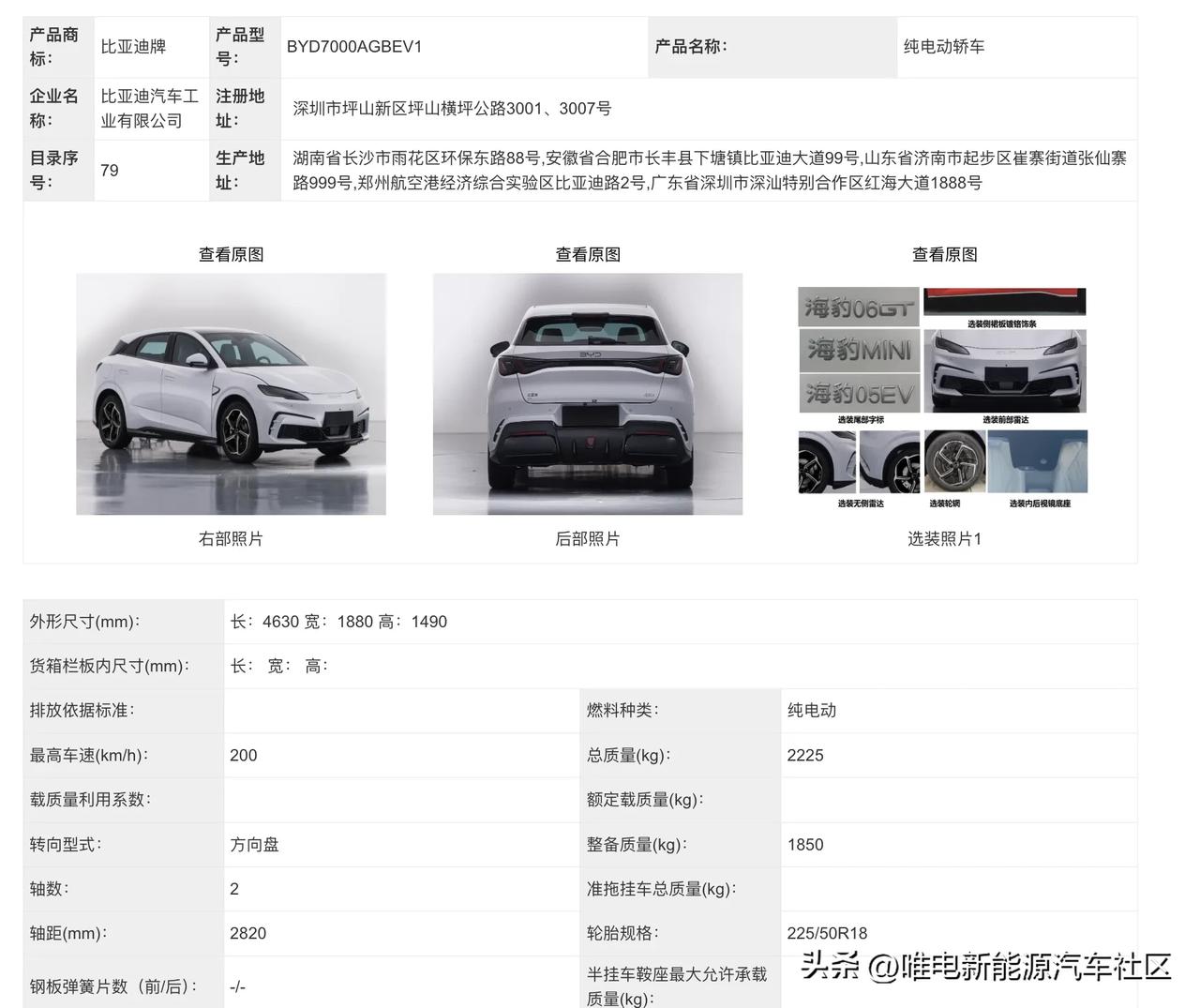Open 查看原图 link above optional equipment photo

[945, 254]
